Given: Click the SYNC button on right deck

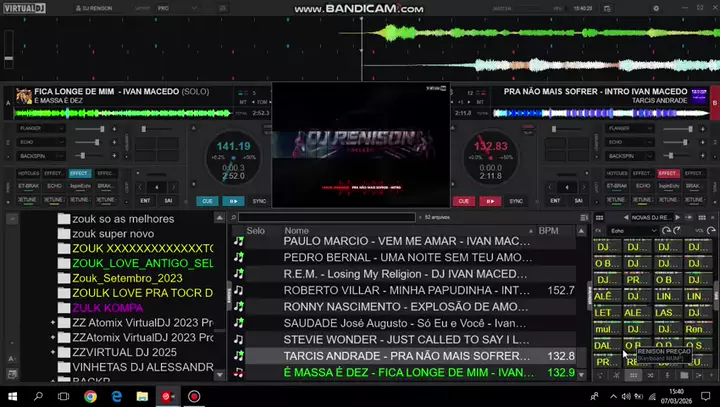Looking at the screenshot, I should (x=516, y=201).
